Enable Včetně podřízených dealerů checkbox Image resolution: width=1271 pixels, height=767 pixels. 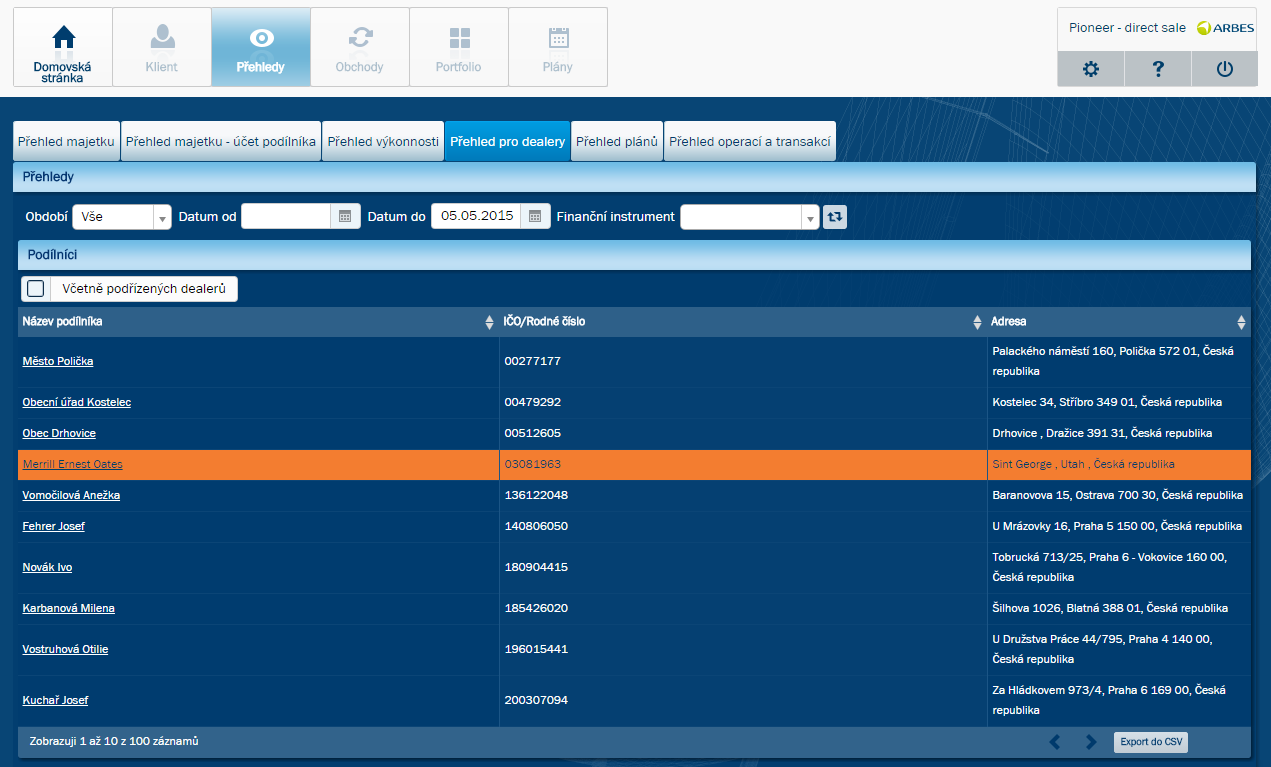point(36,289)
